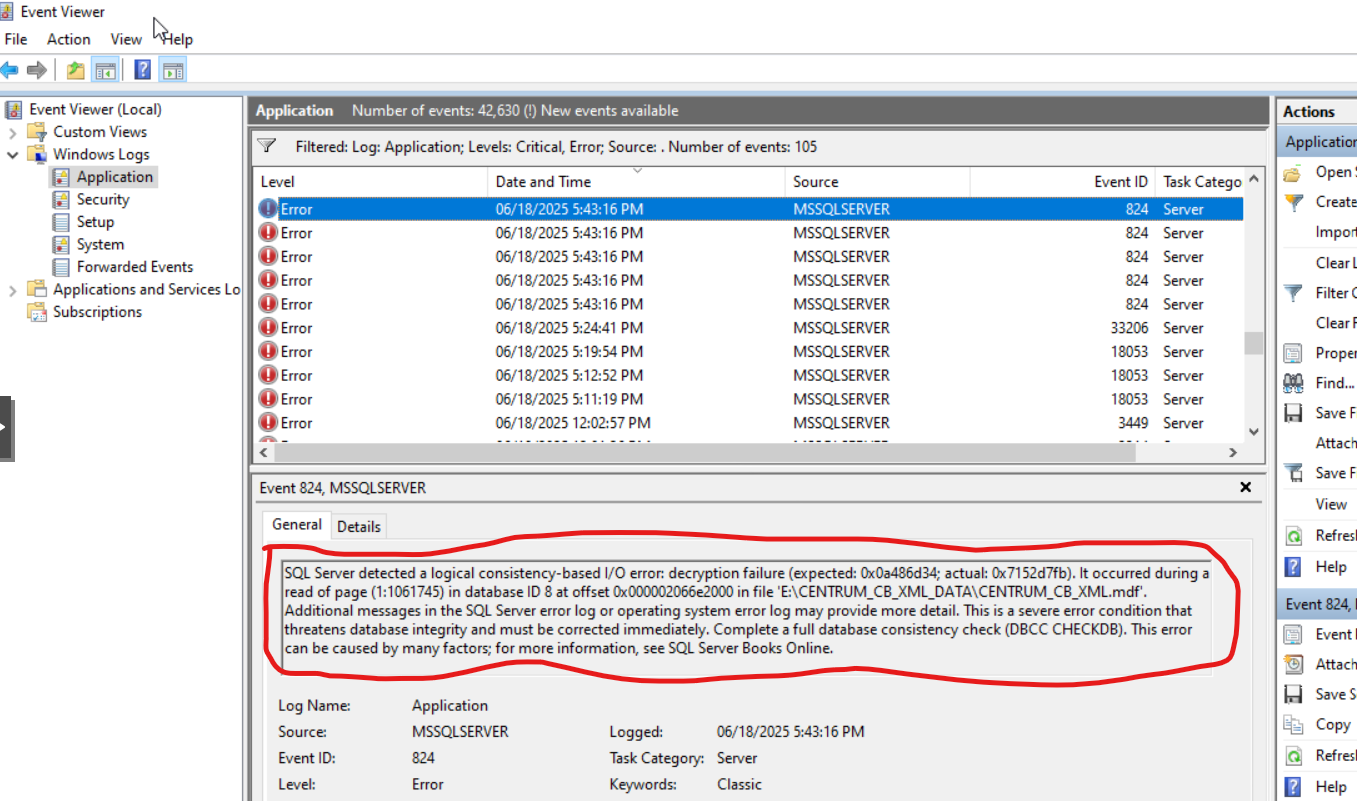Open the File menu
1357x801 pixels.
[16, 39]
